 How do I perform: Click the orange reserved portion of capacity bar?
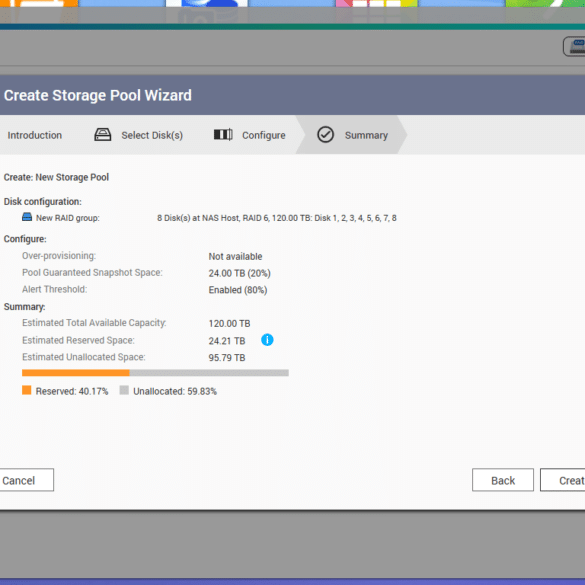pos(76,373)
